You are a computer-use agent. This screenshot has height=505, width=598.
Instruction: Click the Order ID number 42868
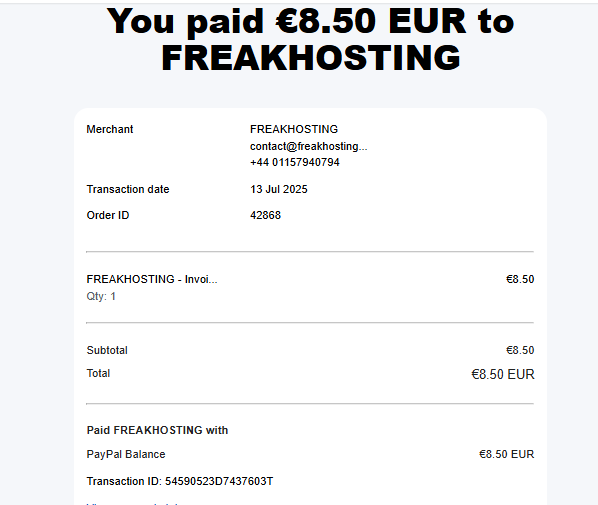pyautogui.click(x=265, y=215)
